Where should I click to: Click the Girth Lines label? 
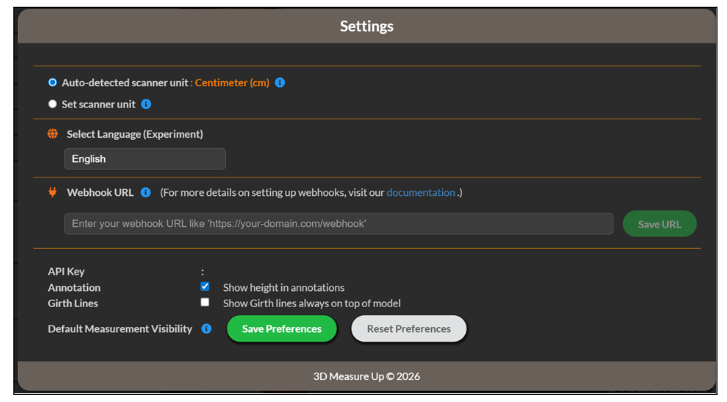point(73,303)
